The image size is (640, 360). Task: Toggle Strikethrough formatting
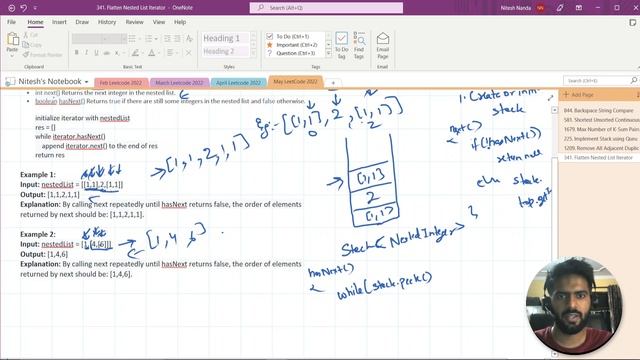[x=107, y=53]
